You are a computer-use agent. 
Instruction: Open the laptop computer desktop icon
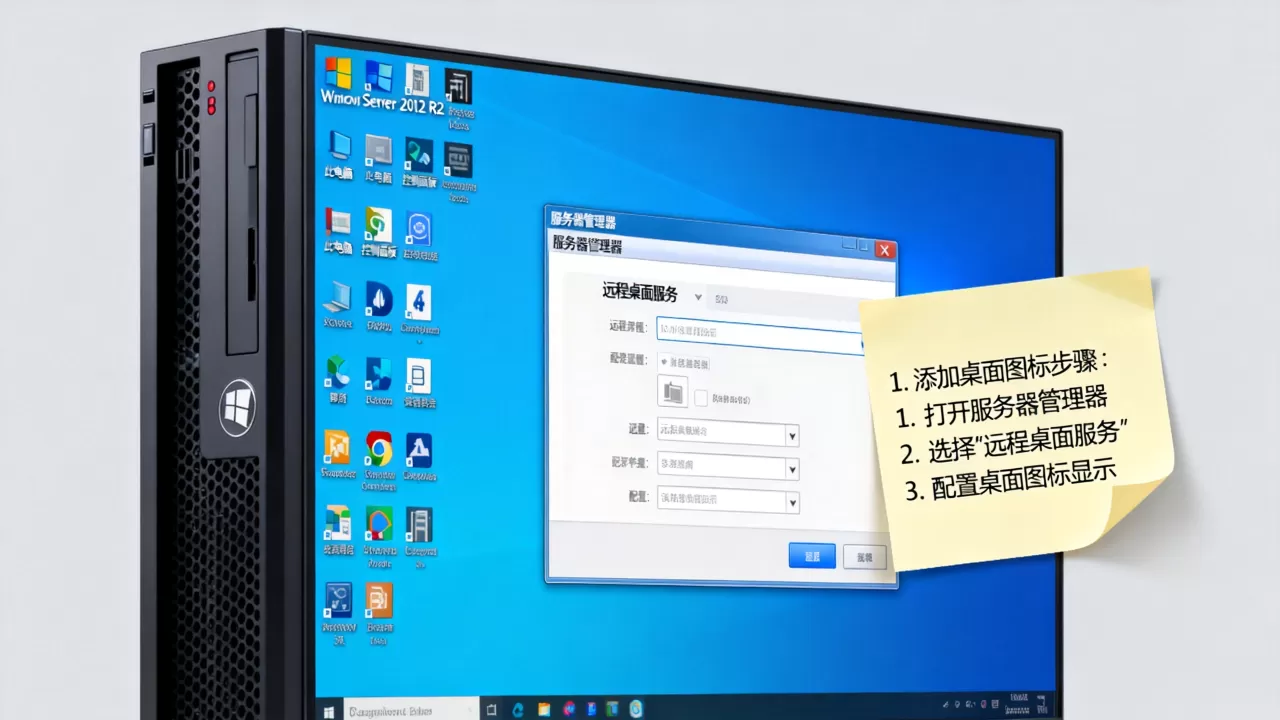(x=337, y=298)
